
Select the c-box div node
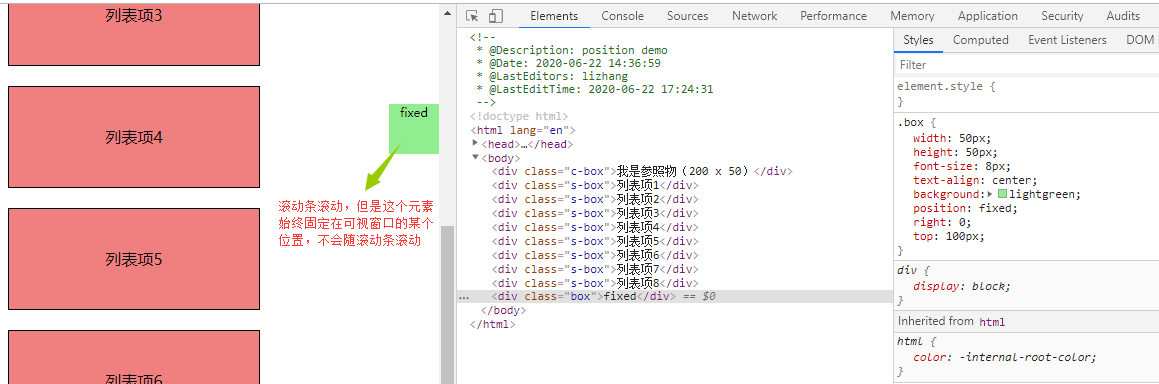[x=642, y=171]
